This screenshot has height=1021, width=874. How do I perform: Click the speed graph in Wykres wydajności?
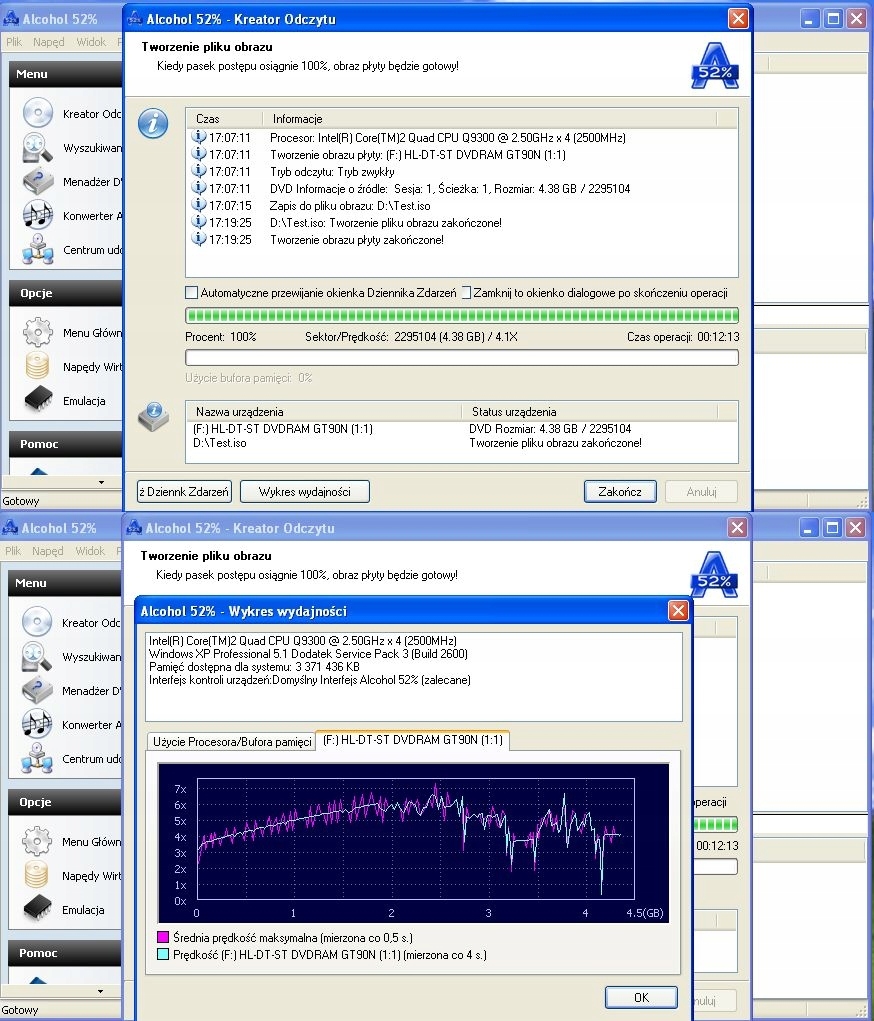coord(414,843)
